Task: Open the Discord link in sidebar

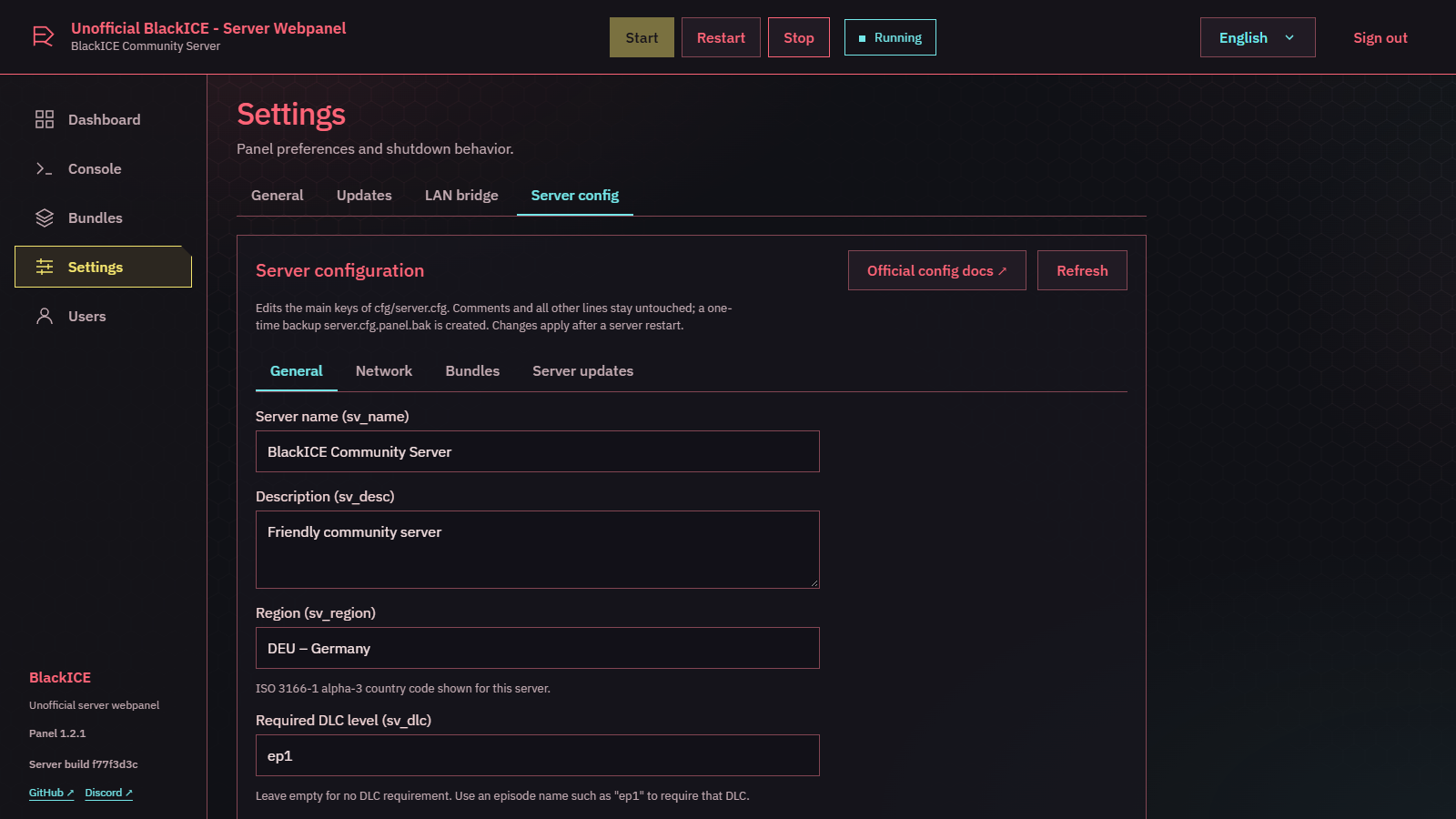Action: point(109,793)
